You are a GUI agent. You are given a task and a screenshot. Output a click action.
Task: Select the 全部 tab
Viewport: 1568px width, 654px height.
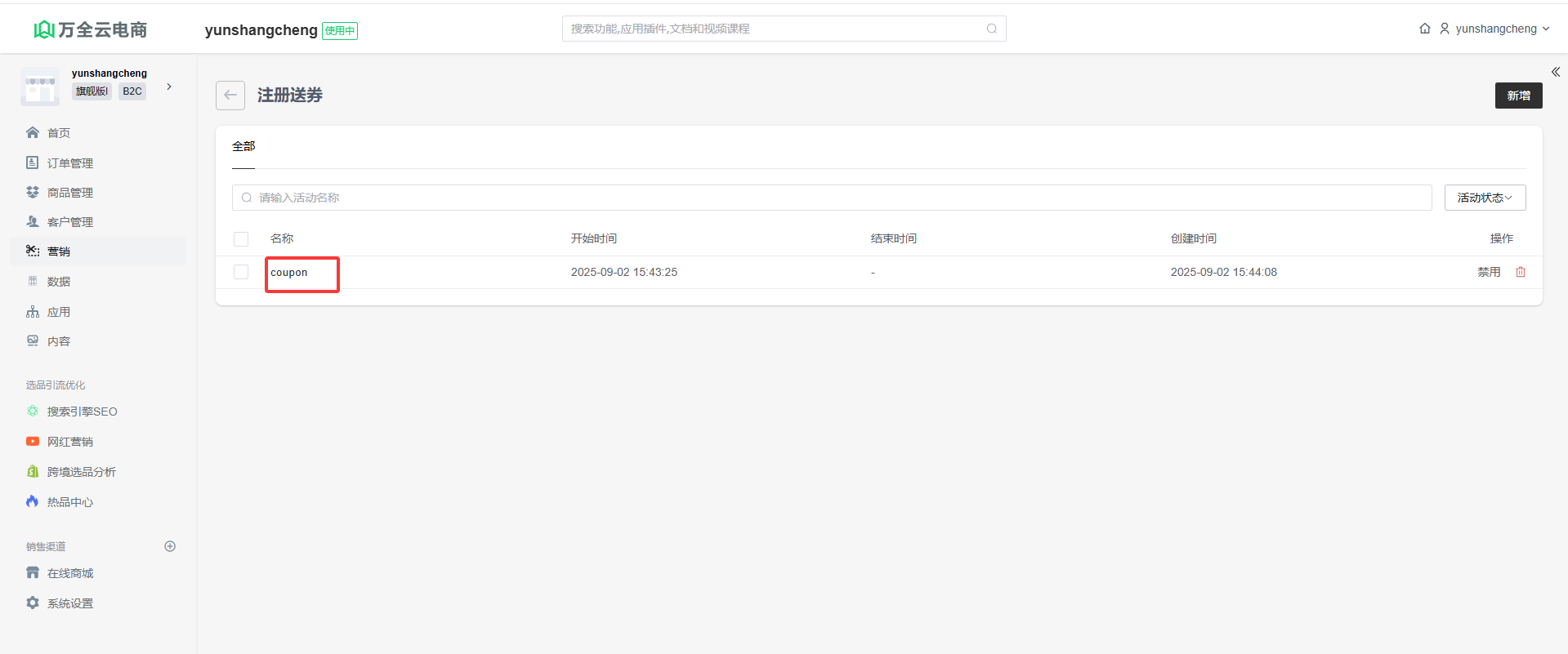tap(243, 146)
